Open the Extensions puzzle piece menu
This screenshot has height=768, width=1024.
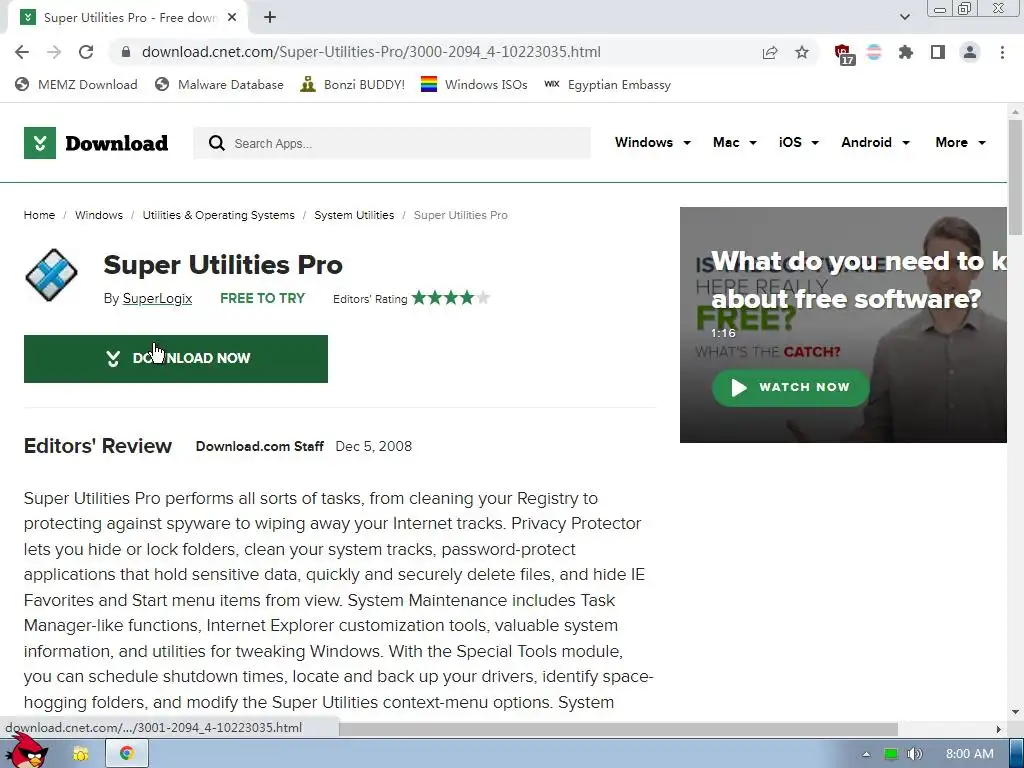tap(906, 52)
